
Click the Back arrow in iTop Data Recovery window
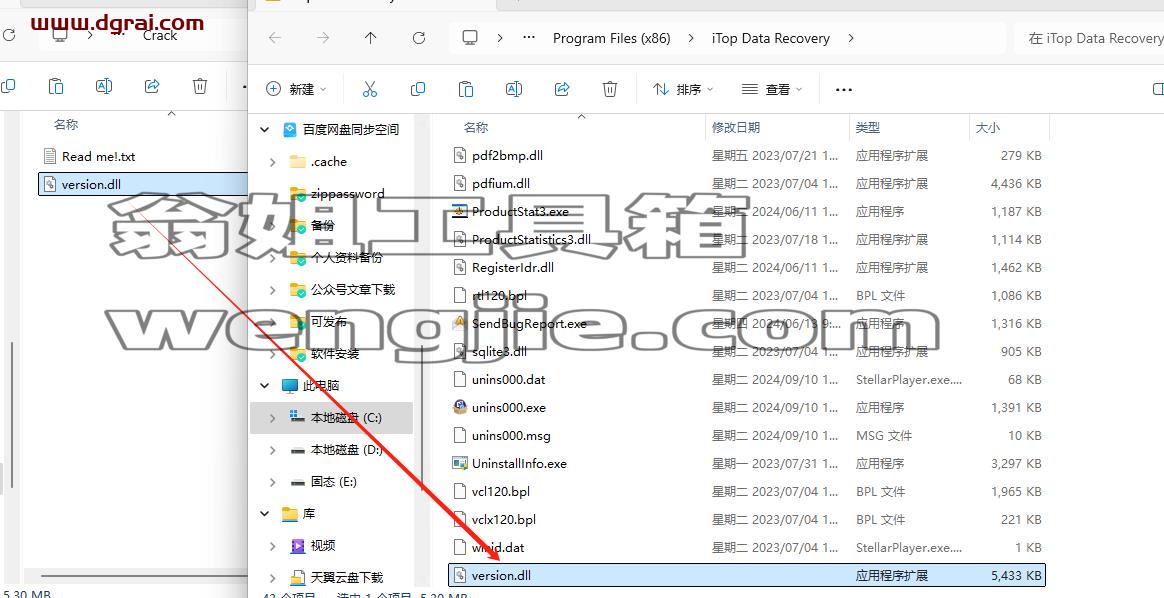(x=275, y=38)
